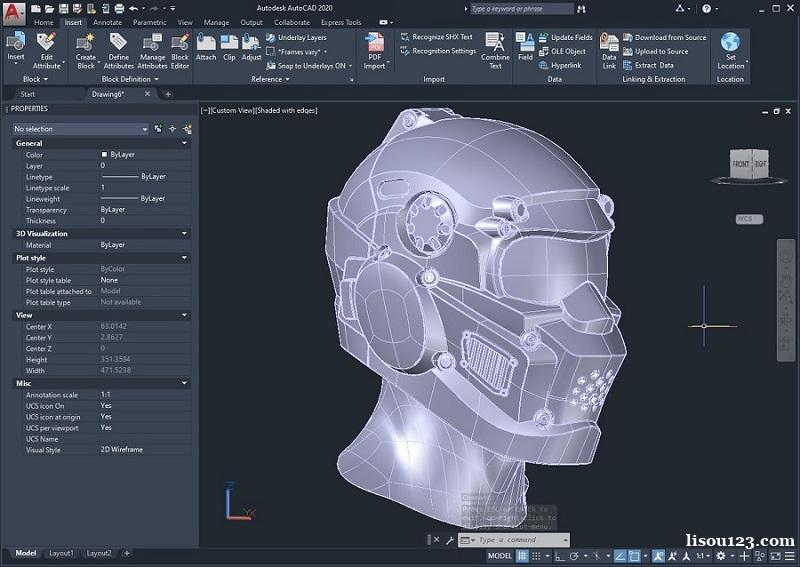Open the No selection dropdown
The width and height of the screenshot is (800, 567).
click(81, 129)
